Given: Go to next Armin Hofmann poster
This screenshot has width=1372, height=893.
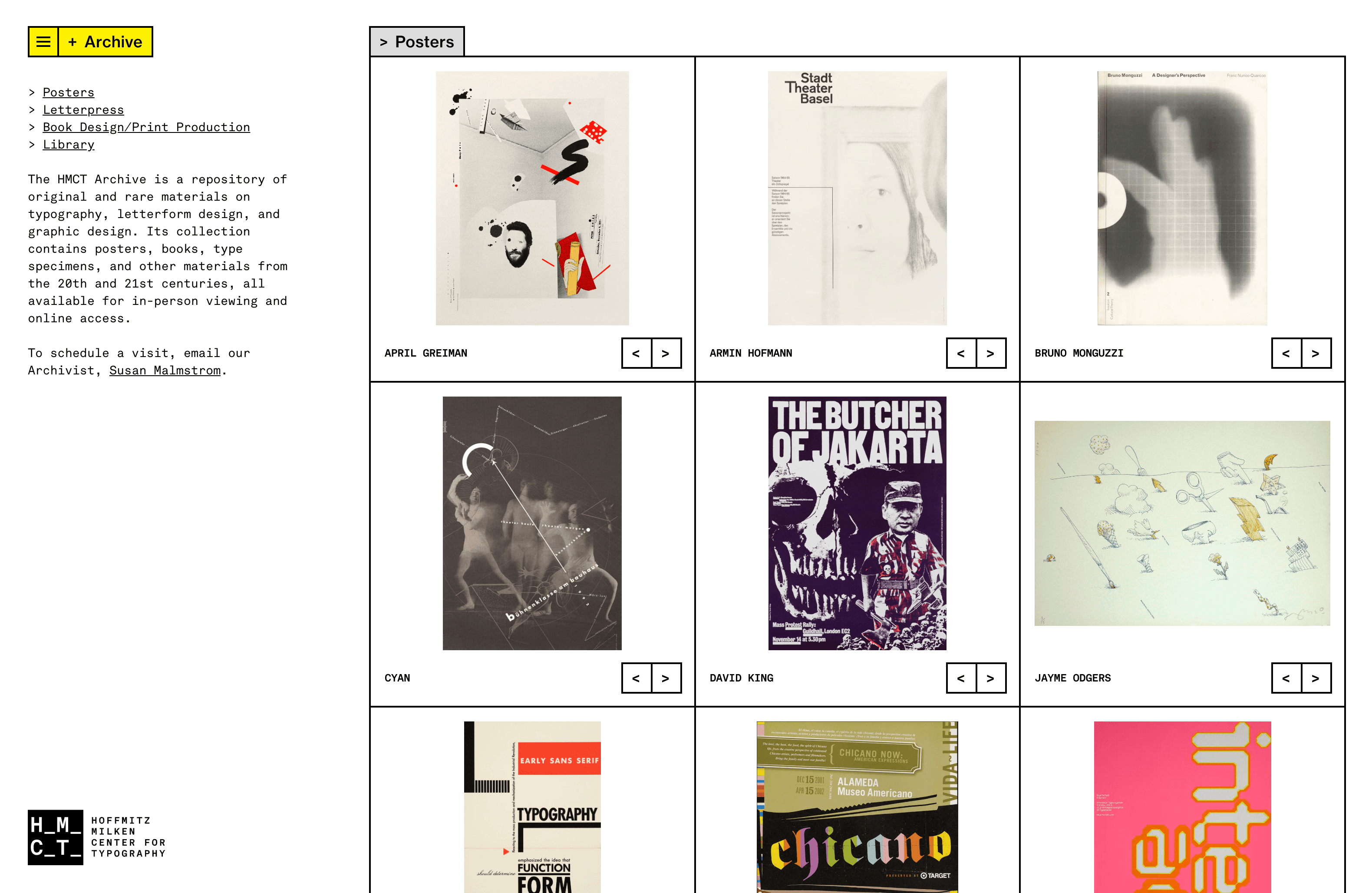Looking at the screenshot, I should click(991, 353).
